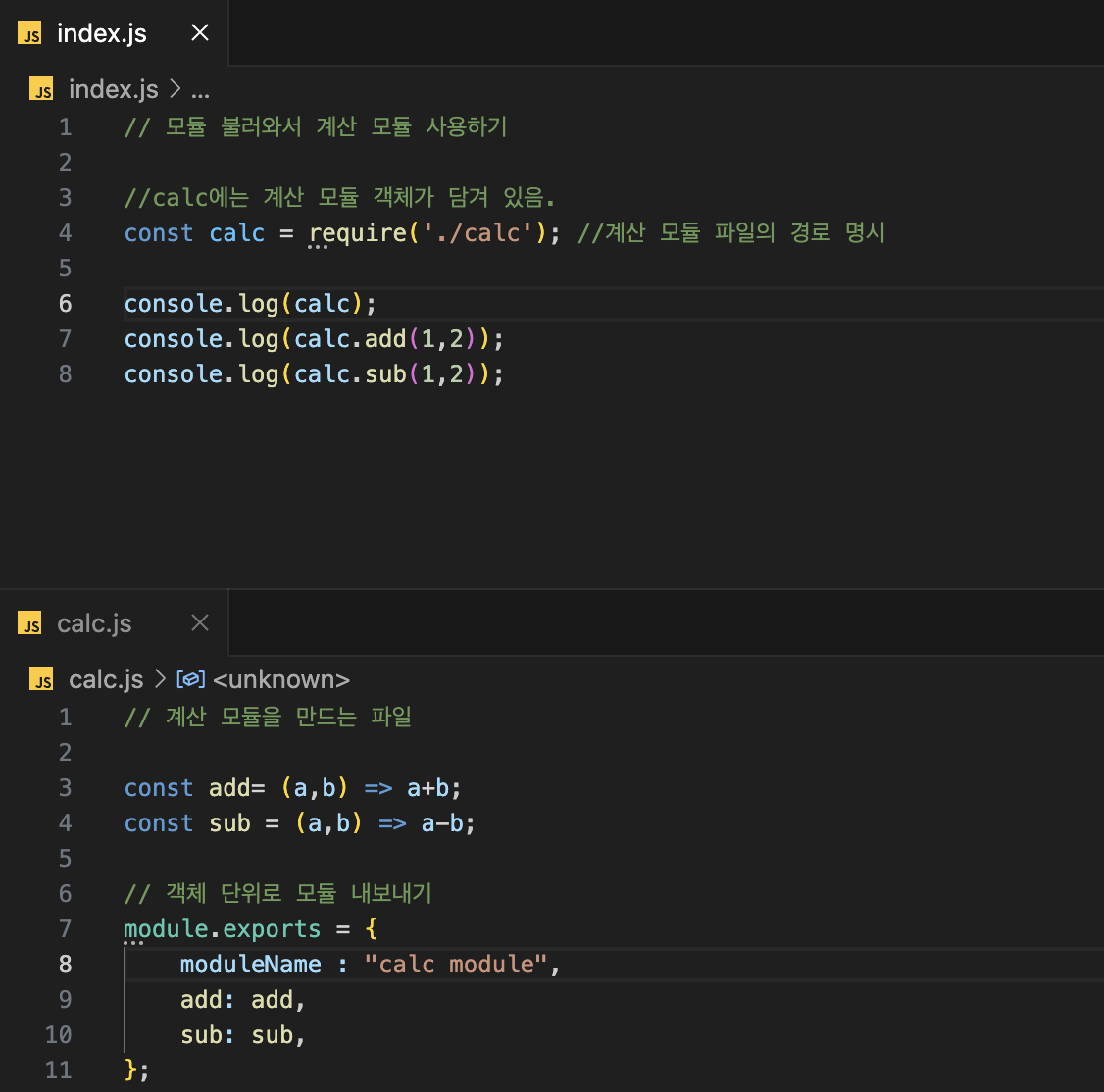1104x1092 pixels.
Task: Click the JS icon in the calc.js breadcrumb
Action: pyautogui.click(x=41, y=678)
